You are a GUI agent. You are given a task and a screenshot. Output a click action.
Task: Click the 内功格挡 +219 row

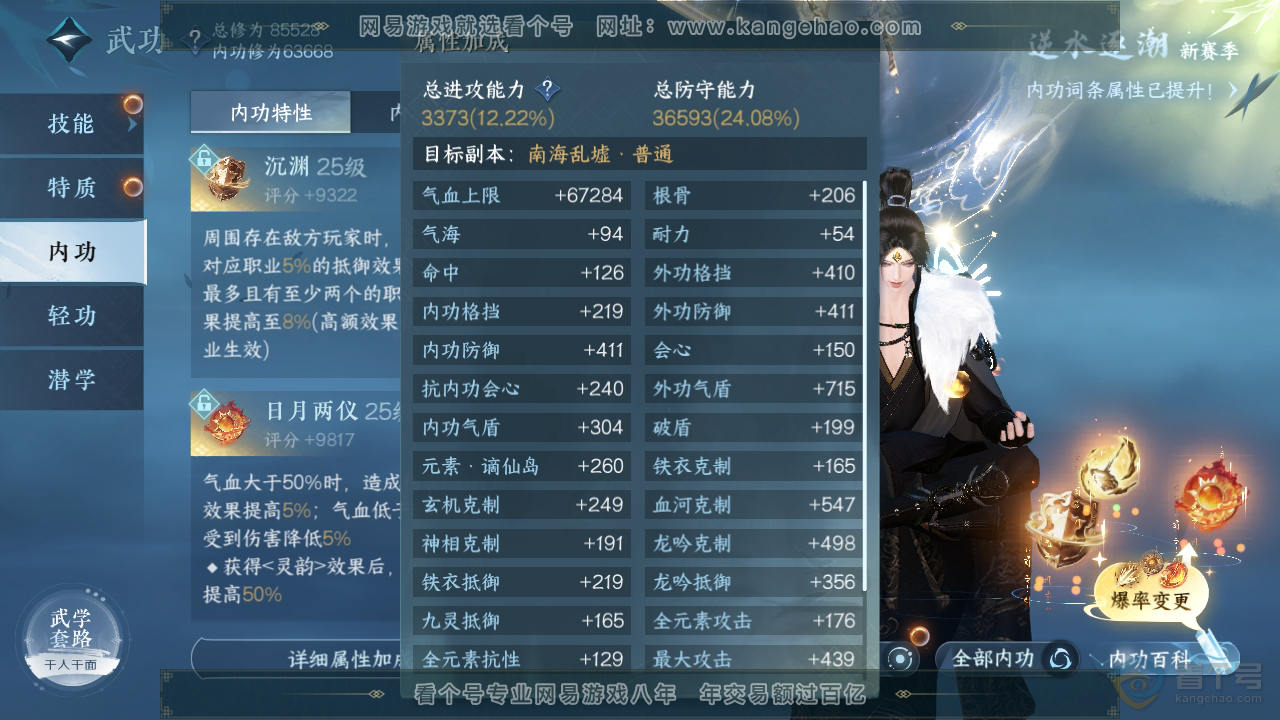pyautogui.click(x=522, y=311)
